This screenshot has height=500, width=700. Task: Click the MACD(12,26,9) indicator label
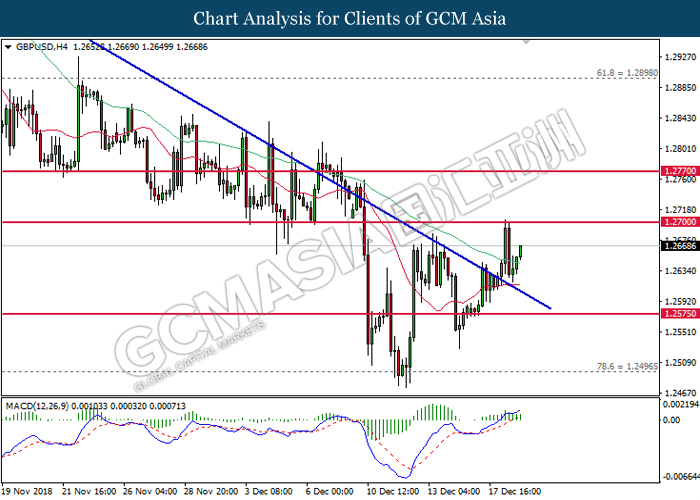pos(37,406)
